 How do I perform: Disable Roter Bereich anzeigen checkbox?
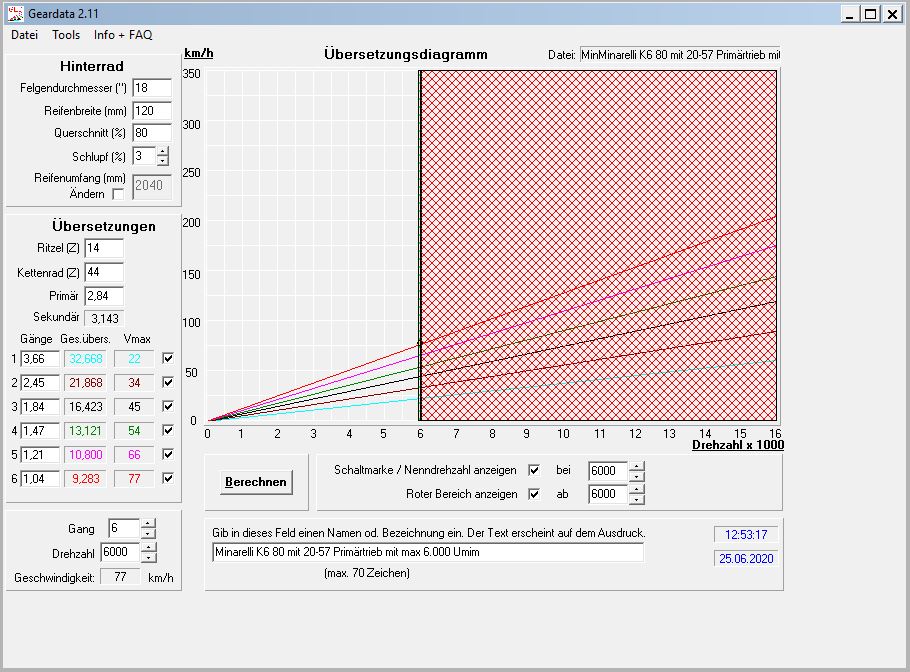534,494
